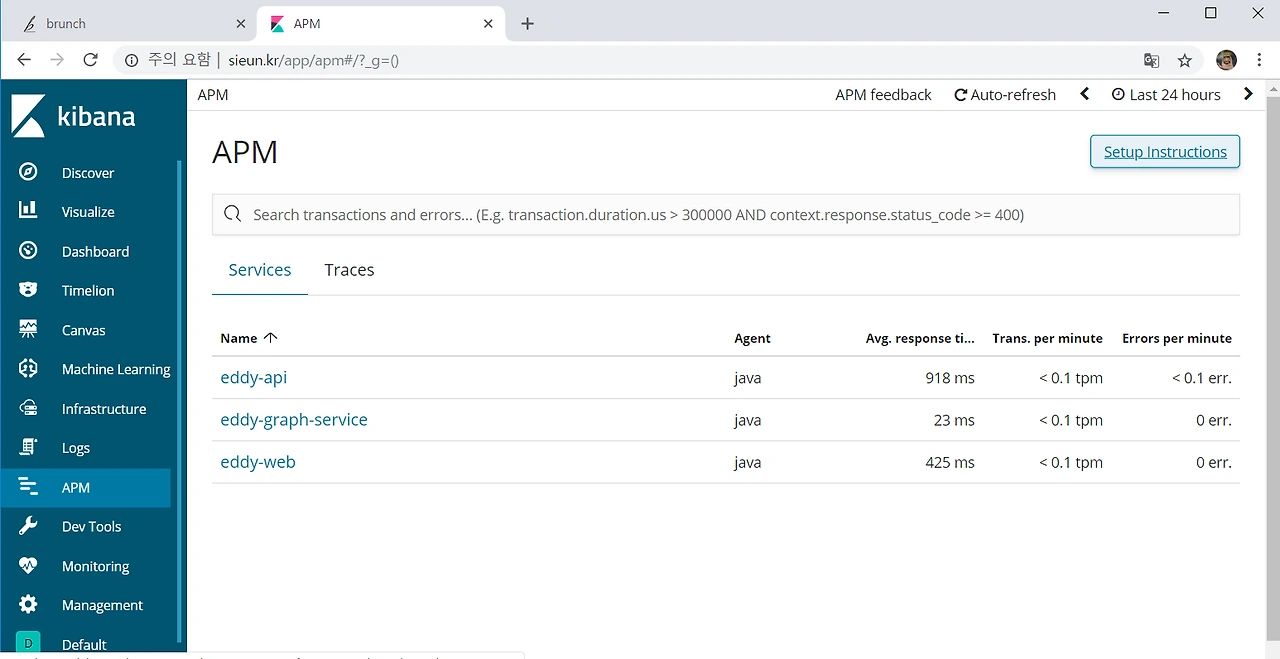
Task: Sort services by Name column arrow
Action: pyautogui.click(x=271, y=338)
